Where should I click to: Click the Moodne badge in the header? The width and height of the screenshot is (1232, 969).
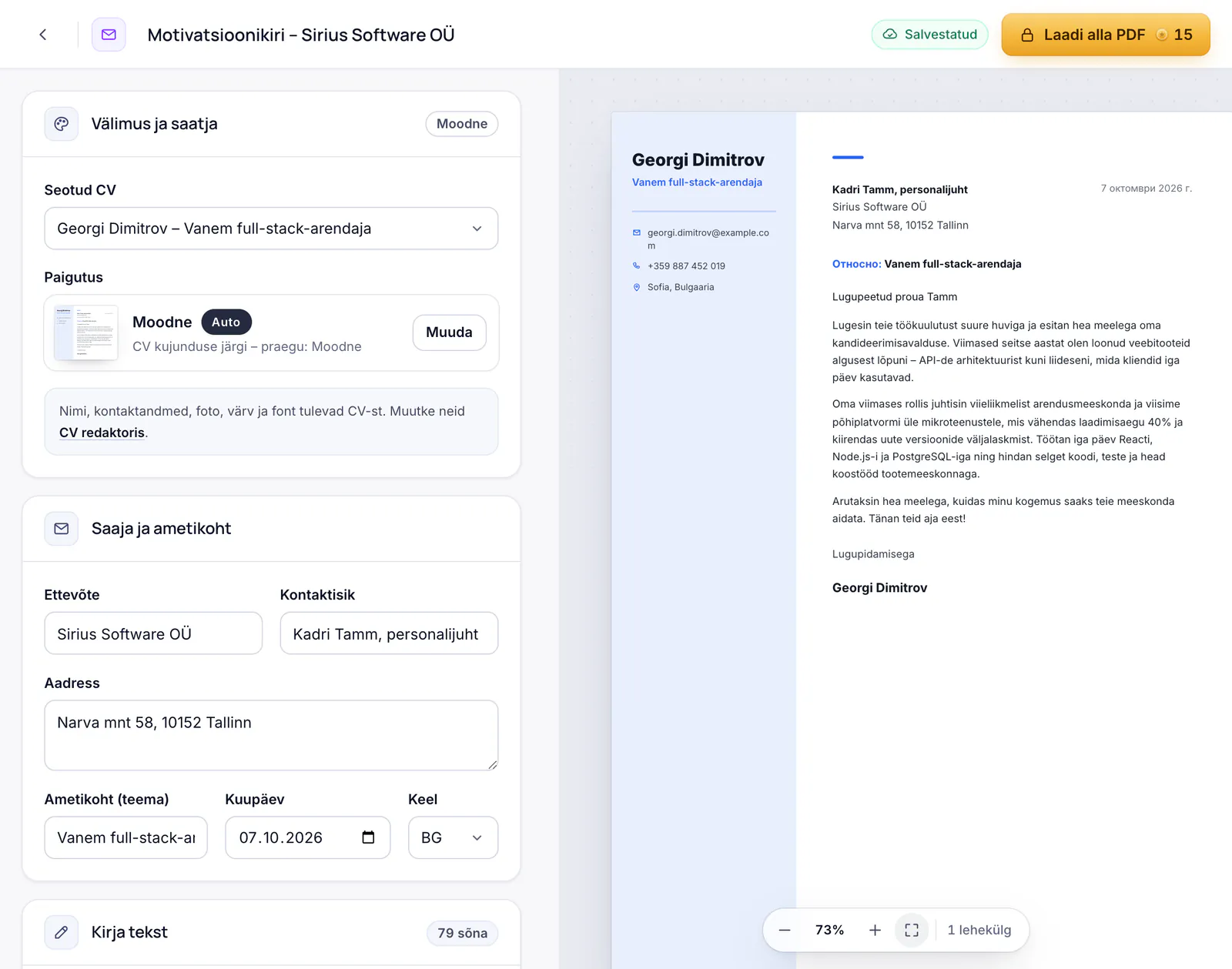coord(462,124)
